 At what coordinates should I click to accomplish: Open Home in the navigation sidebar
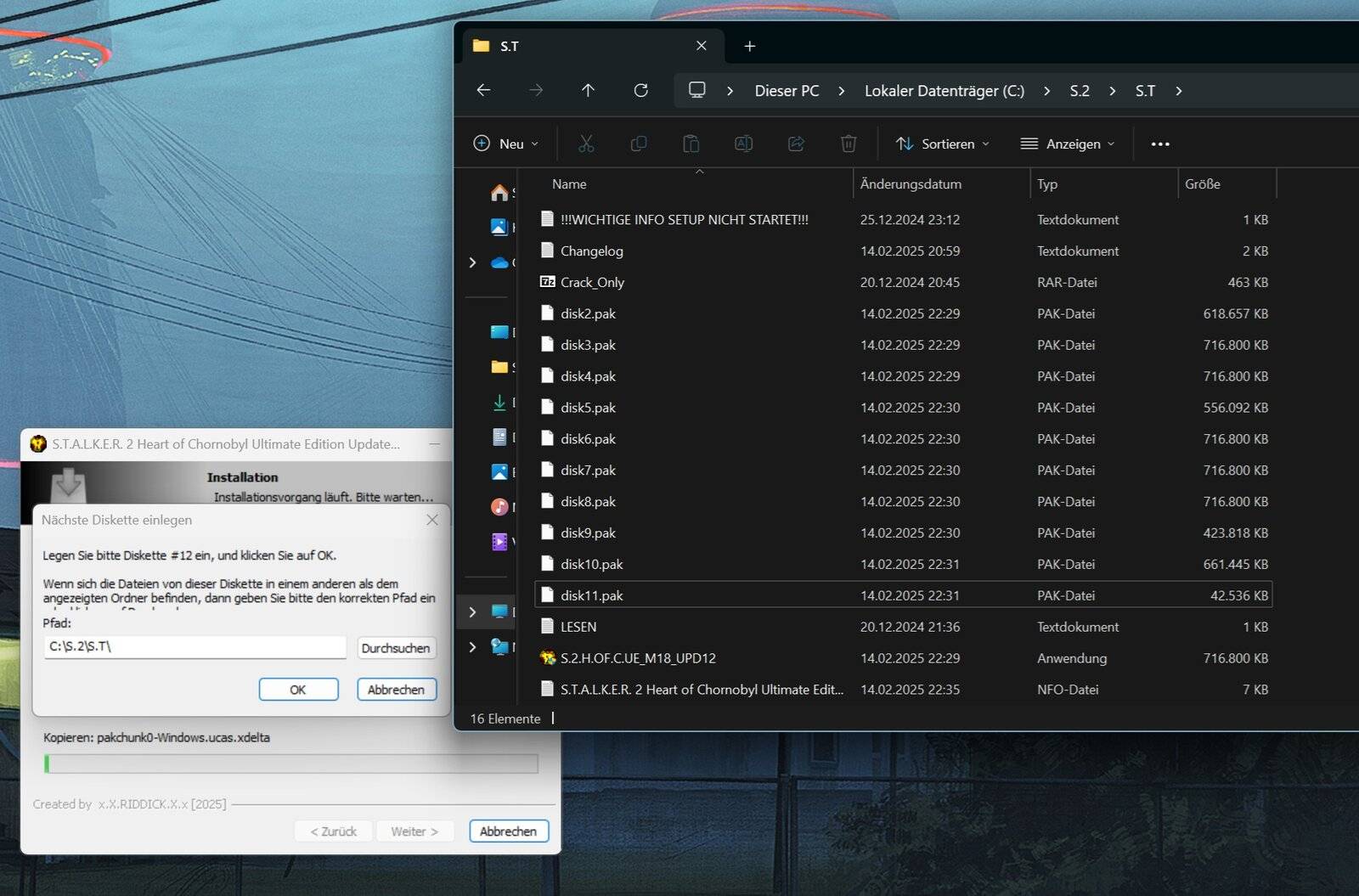[499, 193]
